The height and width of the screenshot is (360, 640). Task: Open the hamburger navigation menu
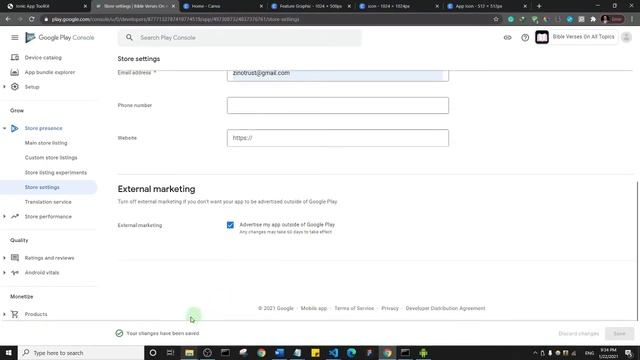pyautogui.click(x=15, y=38)
